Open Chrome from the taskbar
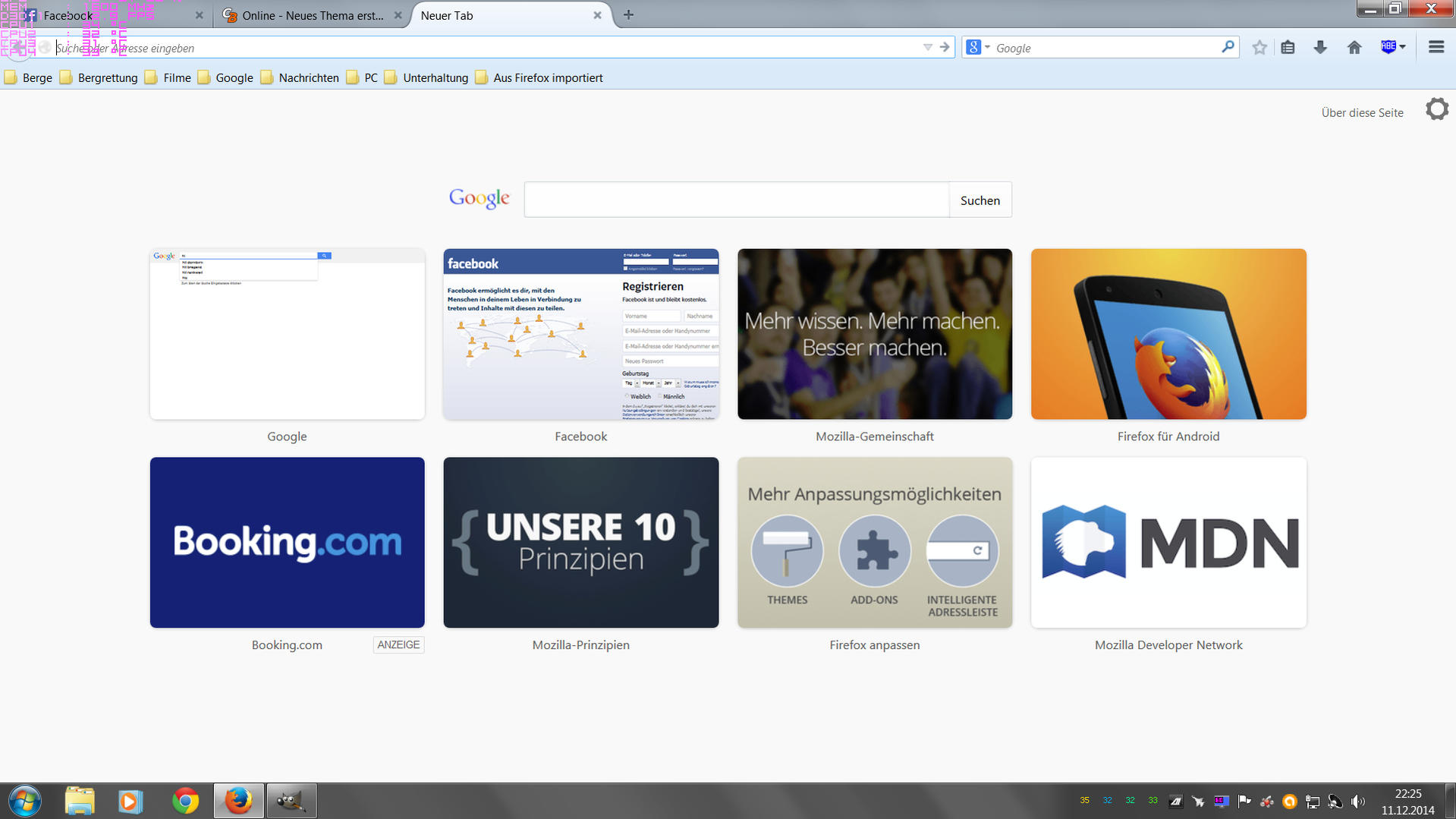 185,801
